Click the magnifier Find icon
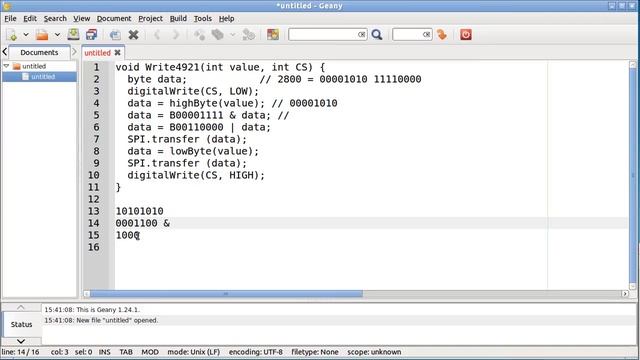Image resolution: width=640 pixels, height=360 pixels. coord(377,35)
